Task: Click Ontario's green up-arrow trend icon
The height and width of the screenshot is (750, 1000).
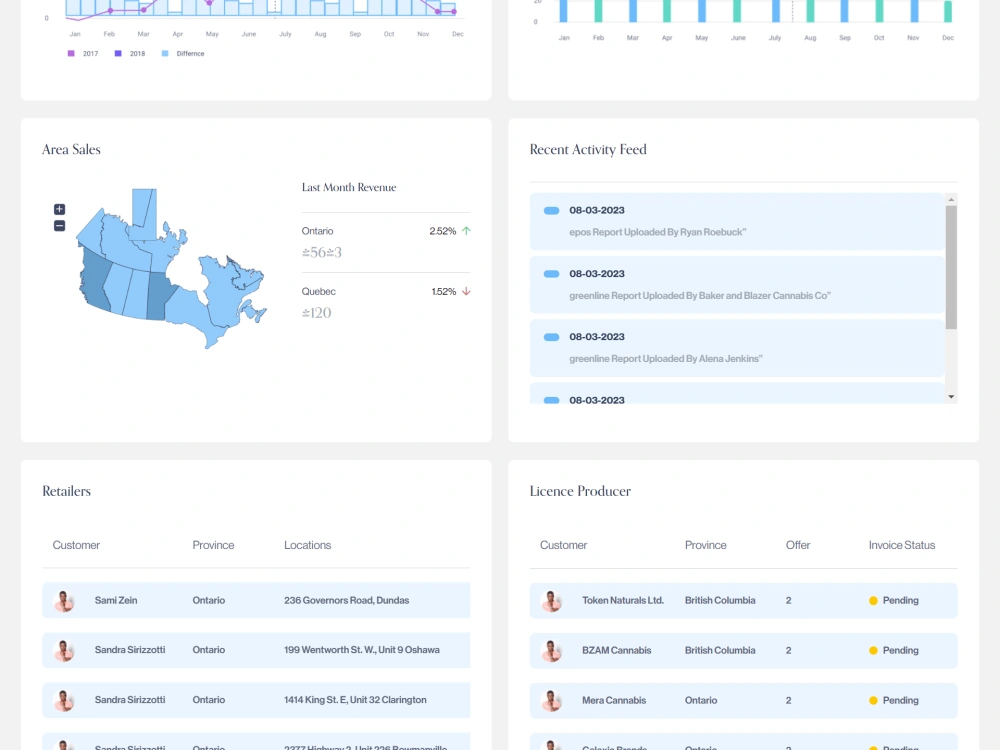Action: tap(466, 231)
